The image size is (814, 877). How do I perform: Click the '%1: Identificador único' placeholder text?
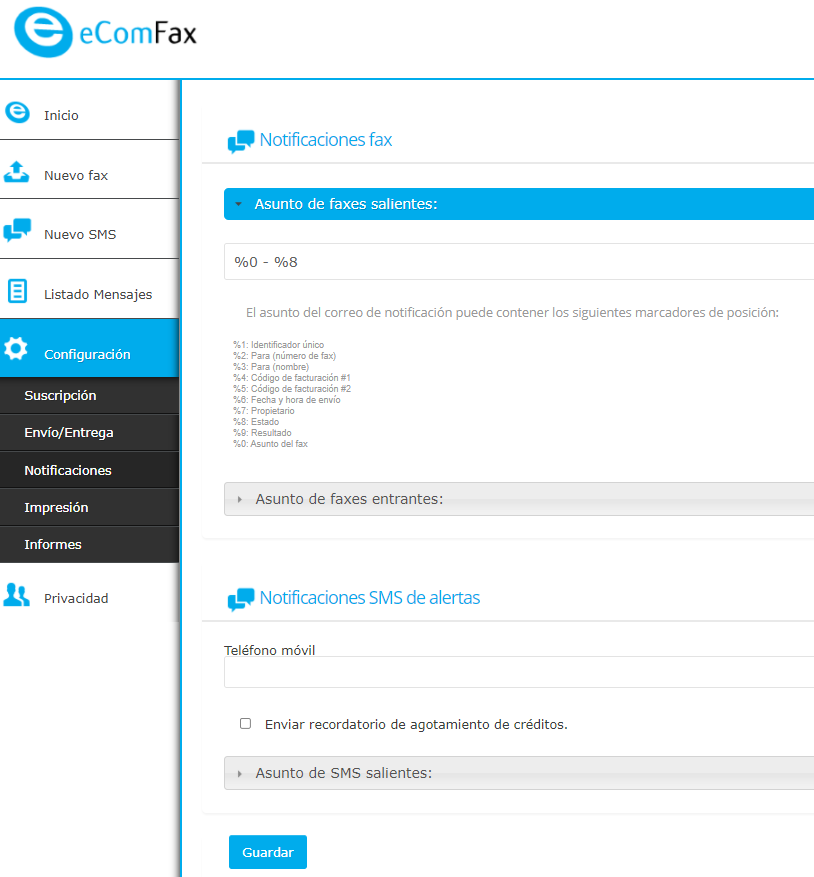279,345
